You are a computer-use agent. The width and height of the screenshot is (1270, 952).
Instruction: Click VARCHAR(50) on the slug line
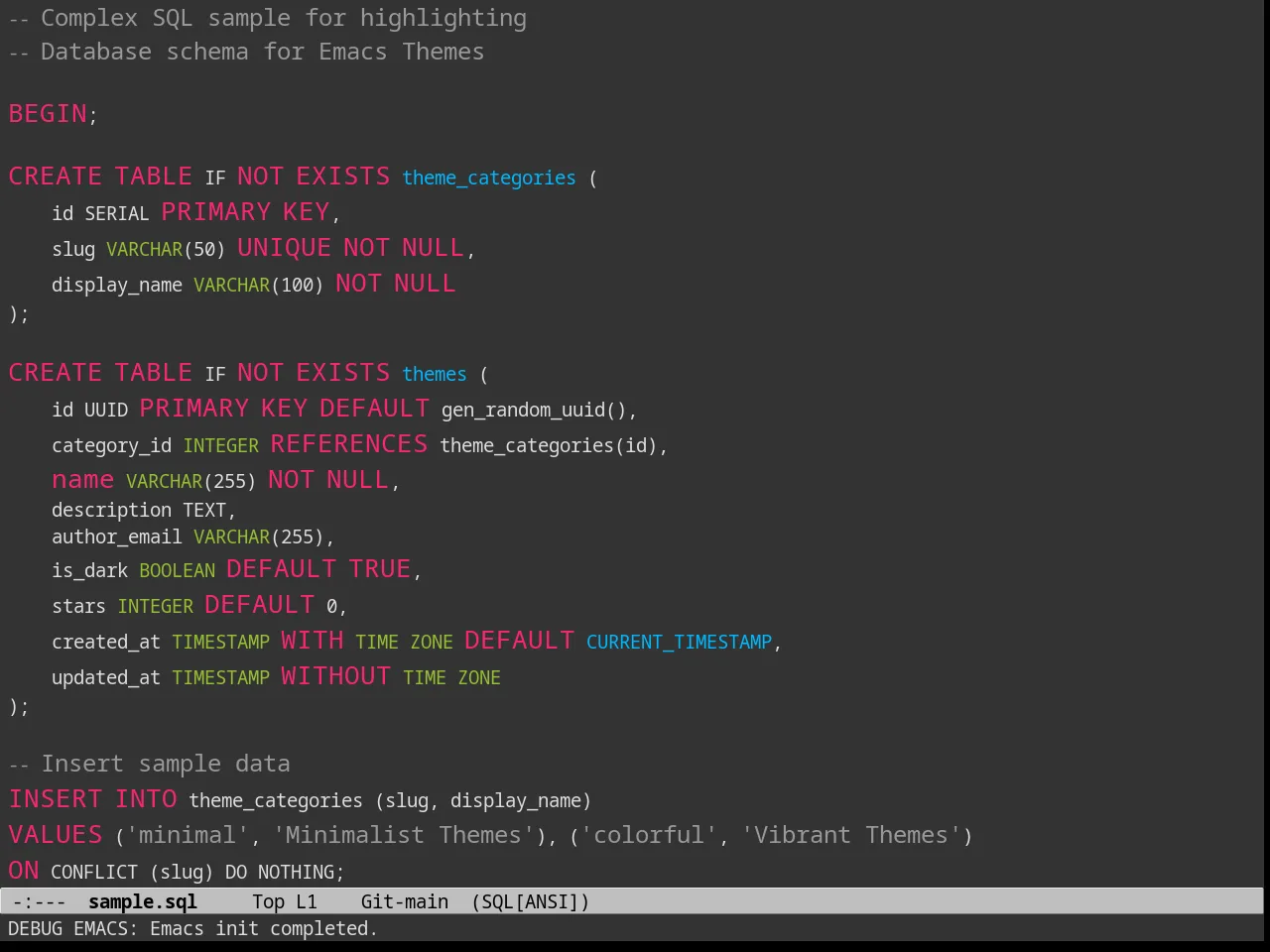(166, 249)
